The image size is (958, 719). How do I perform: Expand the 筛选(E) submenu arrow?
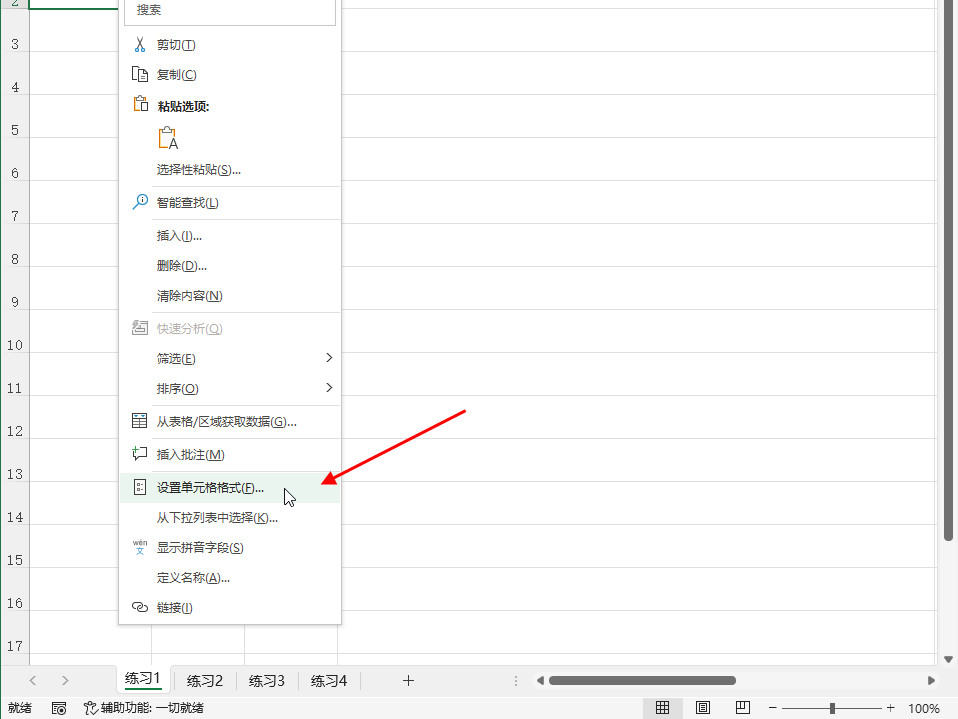(x=329, y=357)
